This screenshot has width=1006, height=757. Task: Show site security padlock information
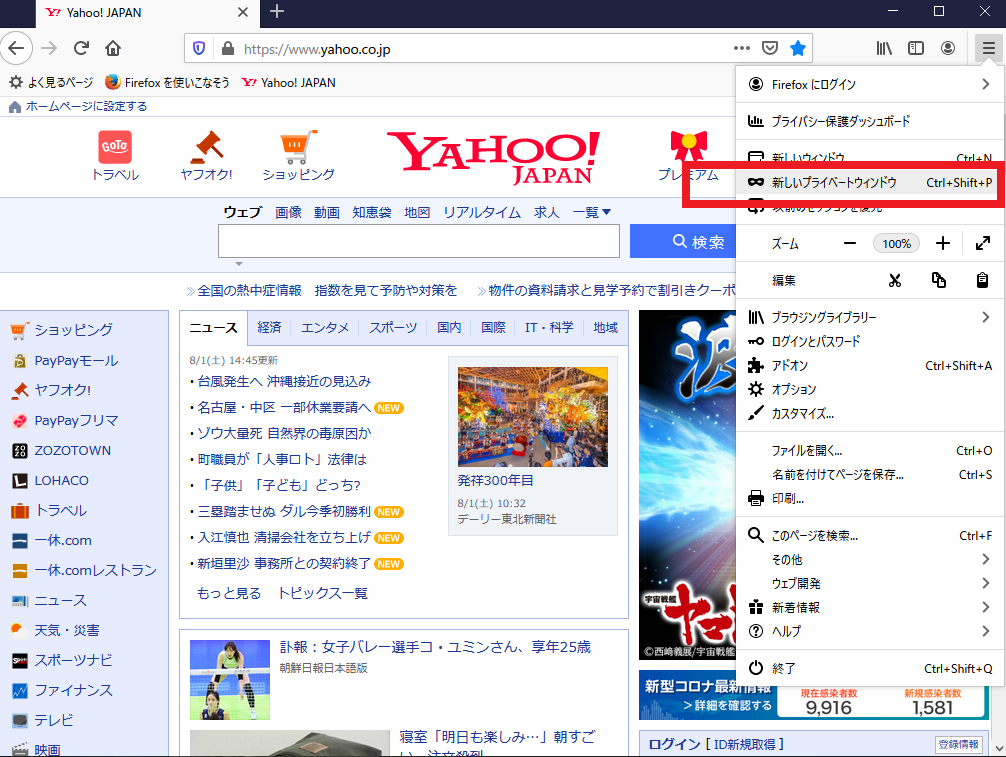tap(227, 49)
